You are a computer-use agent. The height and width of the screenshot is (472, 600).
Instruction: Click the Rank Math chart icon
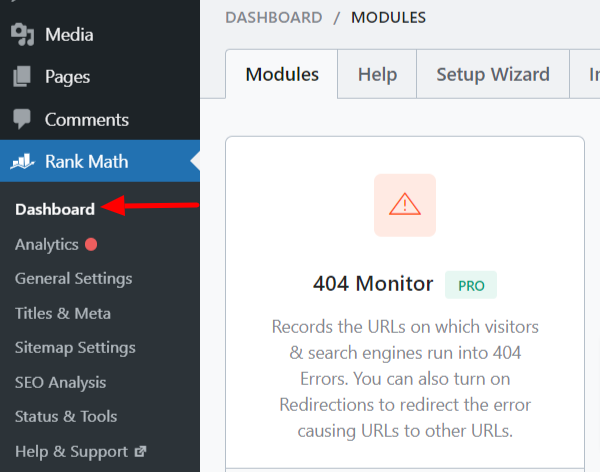22,161
